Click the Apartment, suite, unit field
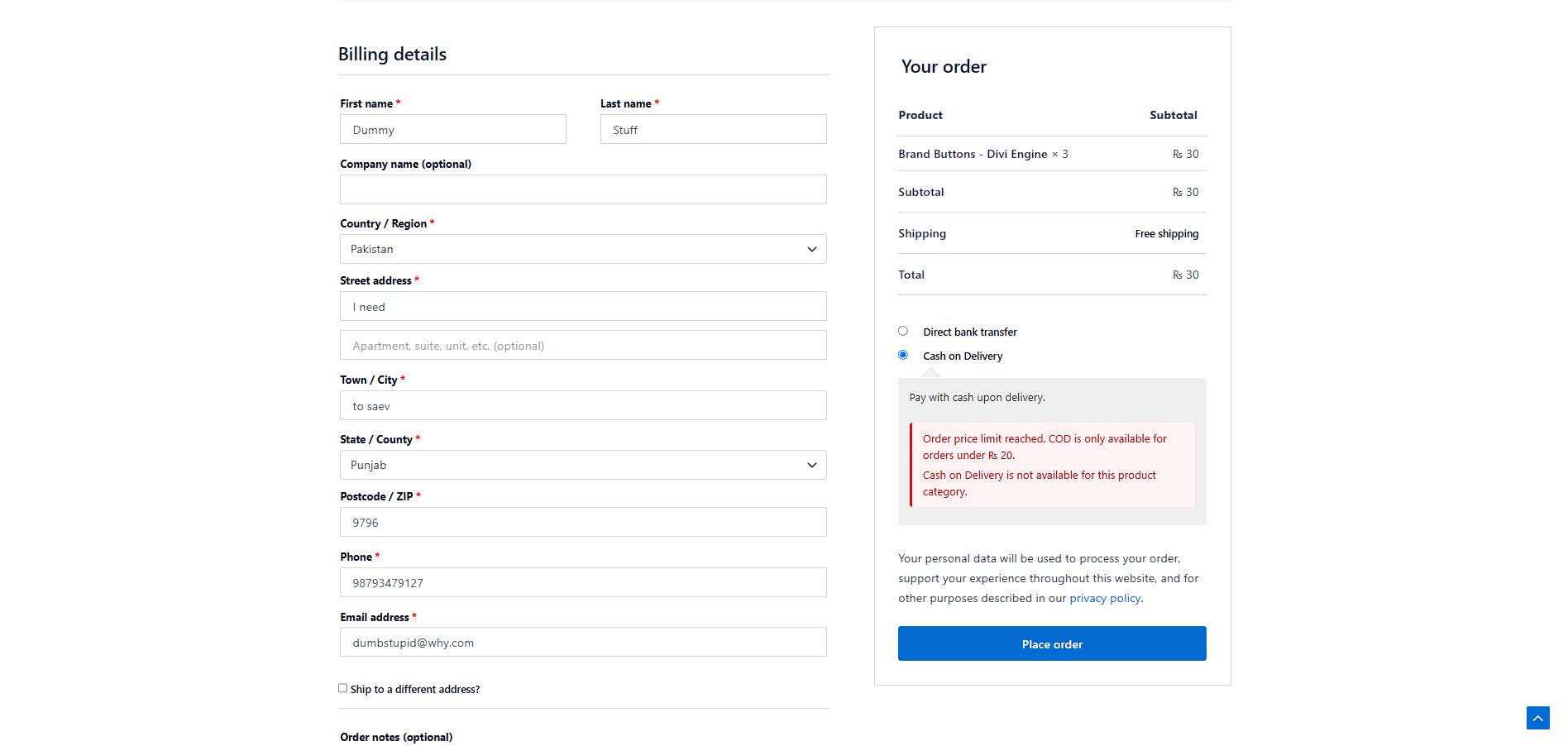The image size is (1568, 746). (x=583, y=345)
